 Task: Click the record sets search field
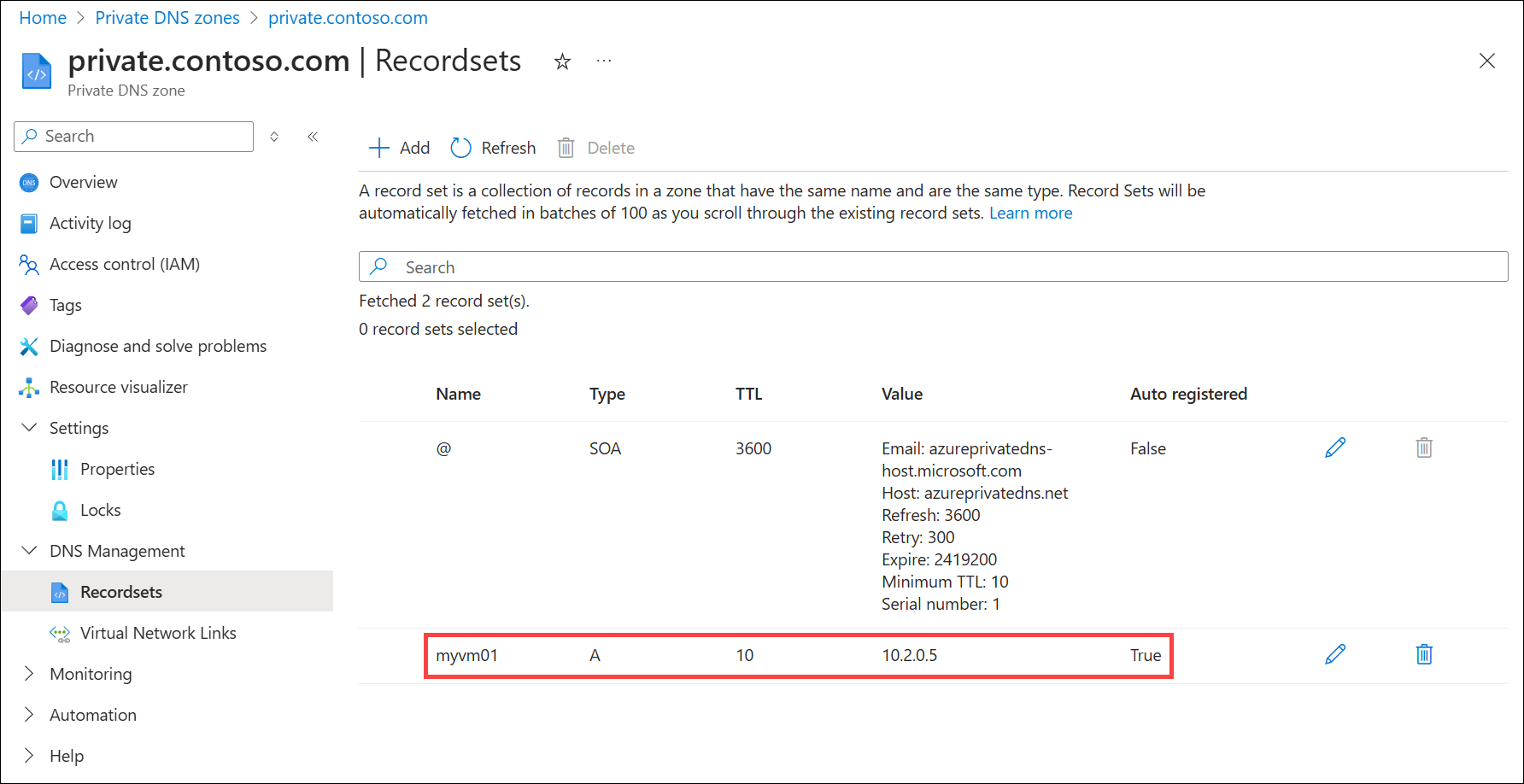[769, 266]
